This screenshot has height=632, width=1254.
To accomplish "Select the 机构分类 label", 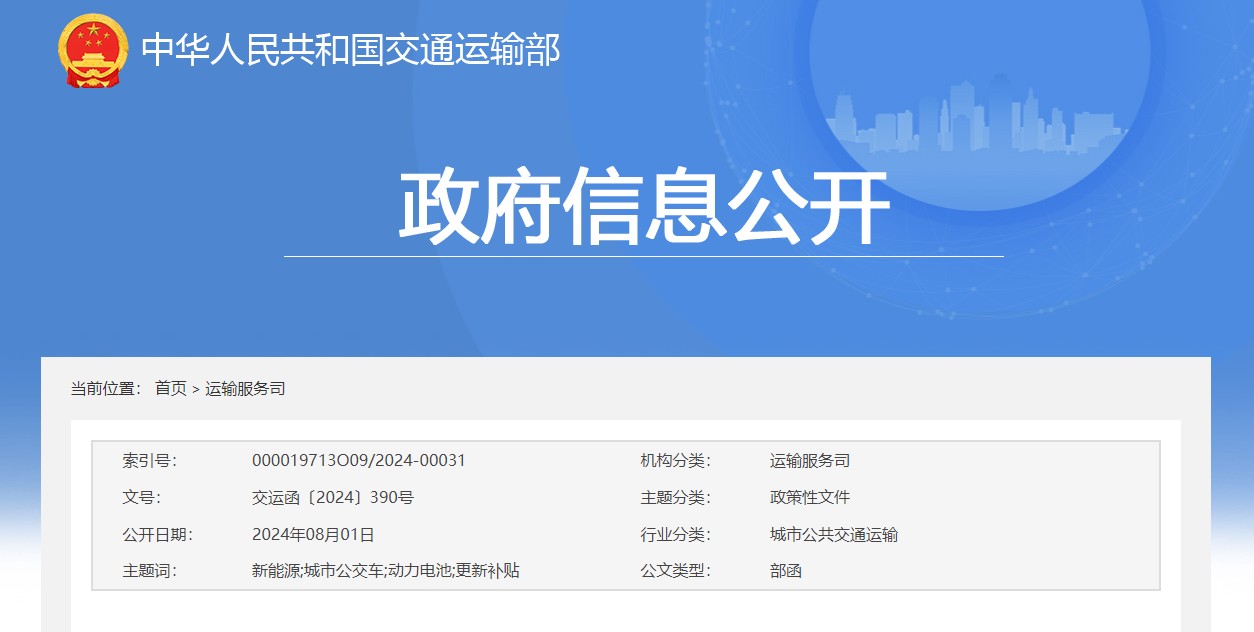I will [x=675, y=461].
